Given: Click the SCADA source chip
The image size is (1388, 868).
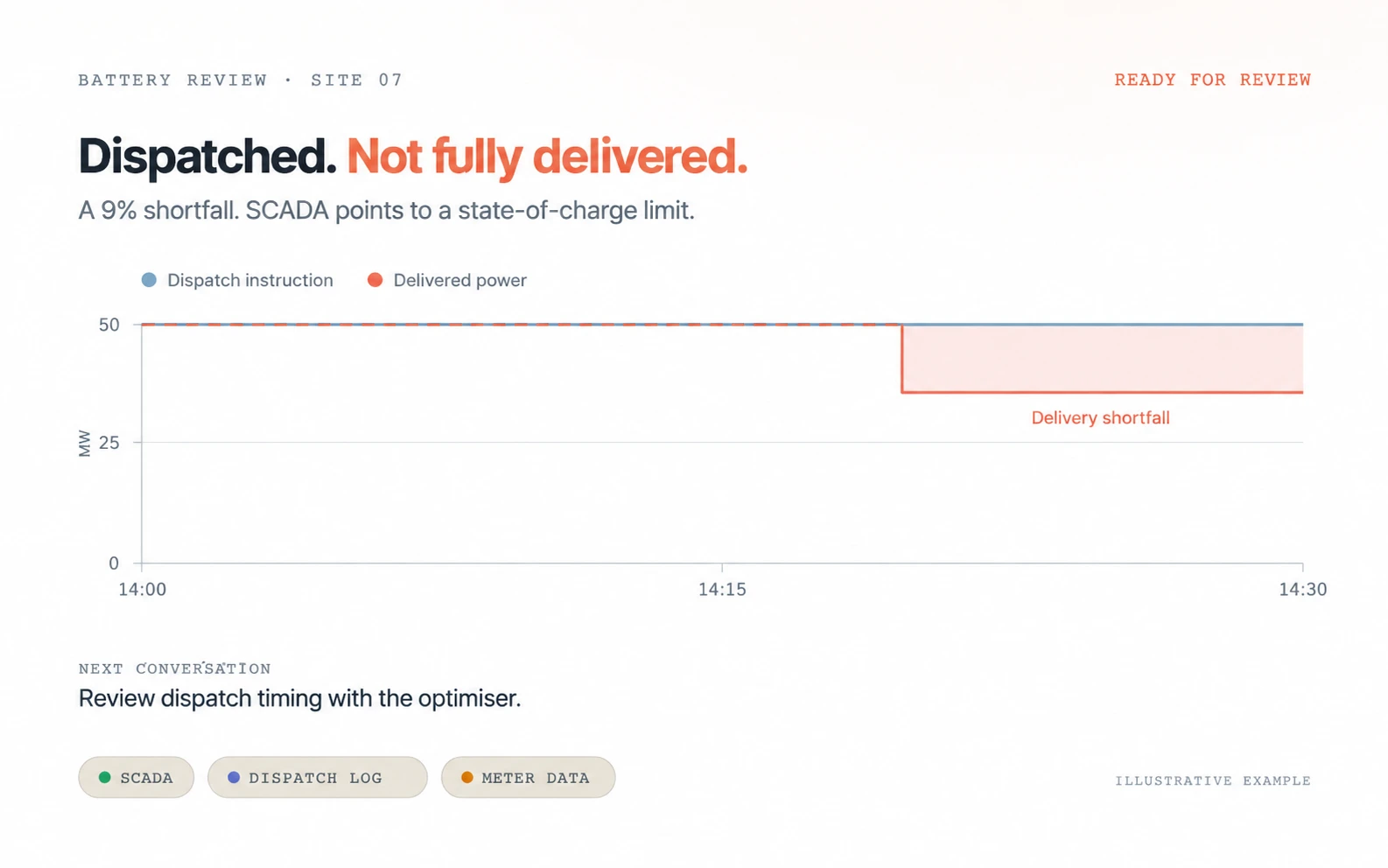Looking at the screenshot, I should pyautogui.click(x=136, y=777).
